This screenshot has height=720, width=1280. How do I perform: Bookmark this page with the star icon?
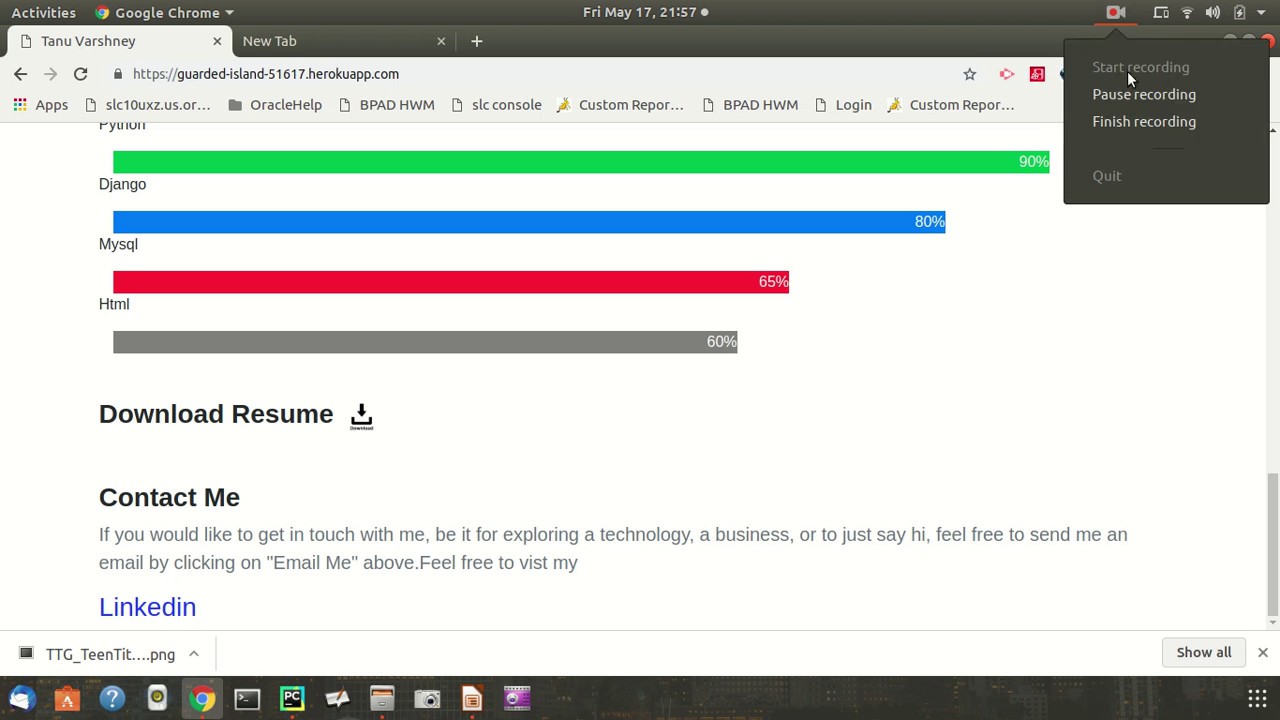click(969, 74)
